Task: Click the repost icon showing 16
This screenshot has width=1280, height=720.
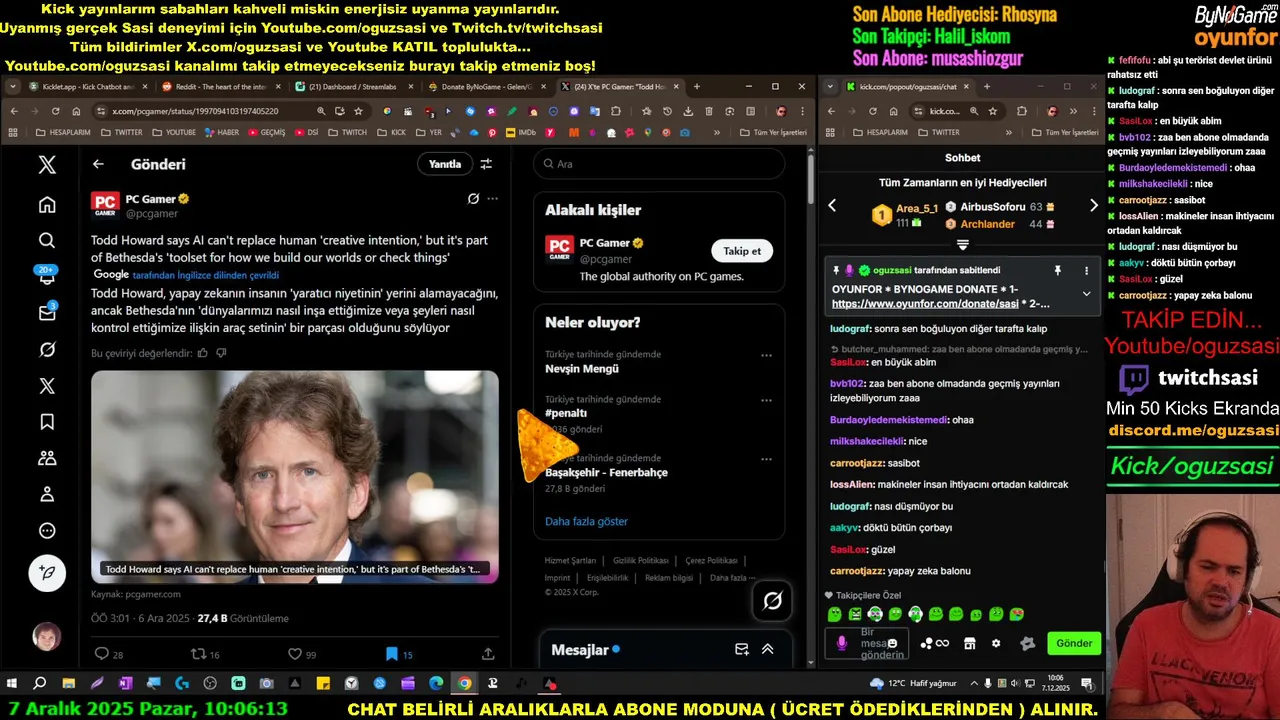Action: (x=198, y=654)
